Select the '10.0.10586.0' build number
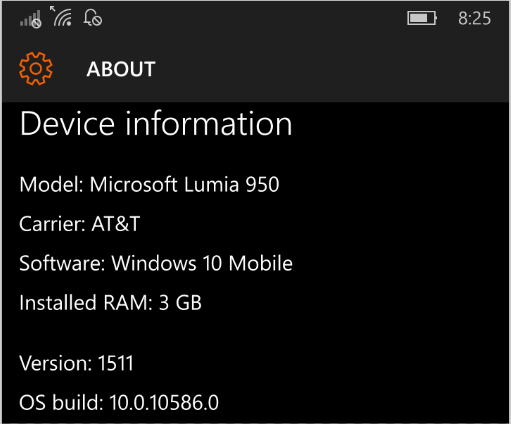511x424 pixels. [x=164, y=402]
